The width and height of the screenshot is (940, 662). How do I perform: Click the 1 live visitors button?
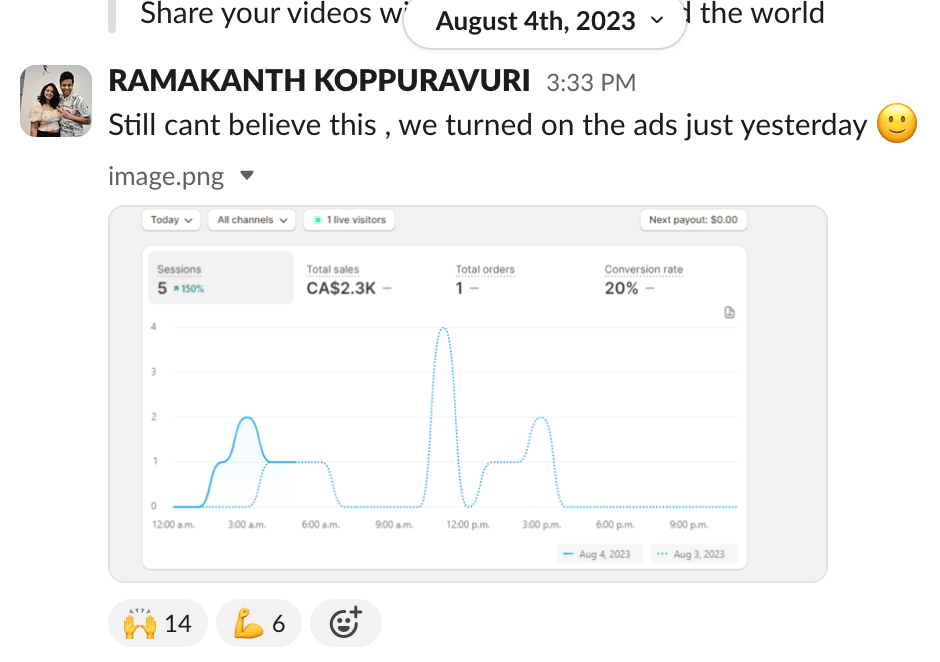click(349, 220)
